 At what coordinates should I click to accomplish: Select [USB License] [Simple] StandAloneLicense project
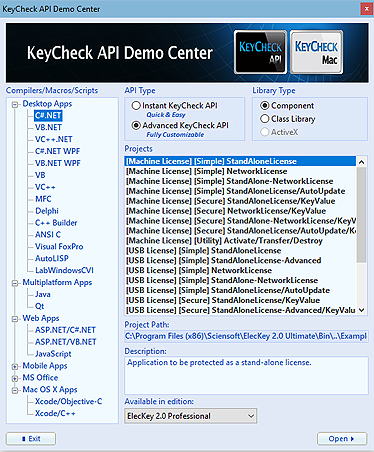240,251
